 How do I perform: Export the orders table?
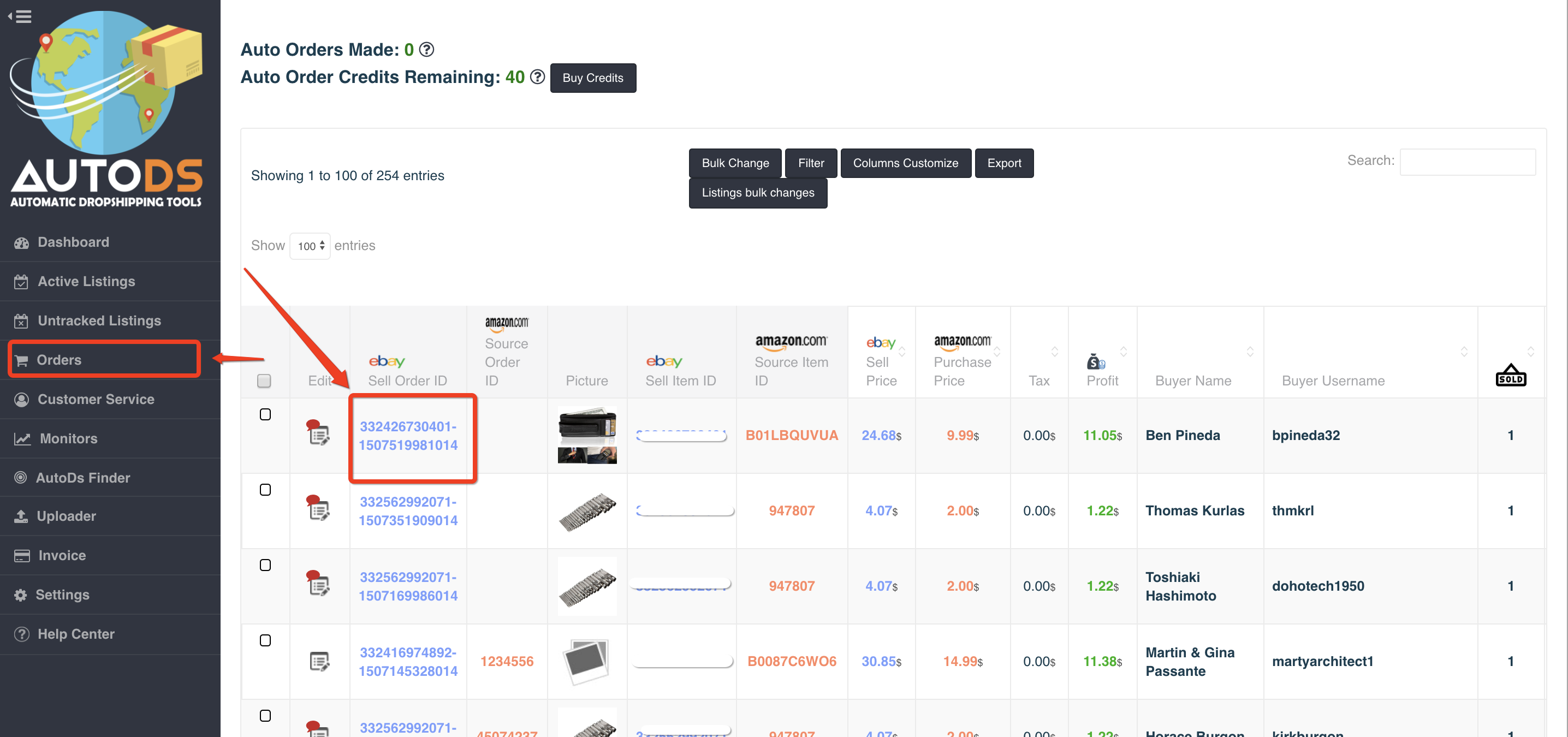(1003, 163)
